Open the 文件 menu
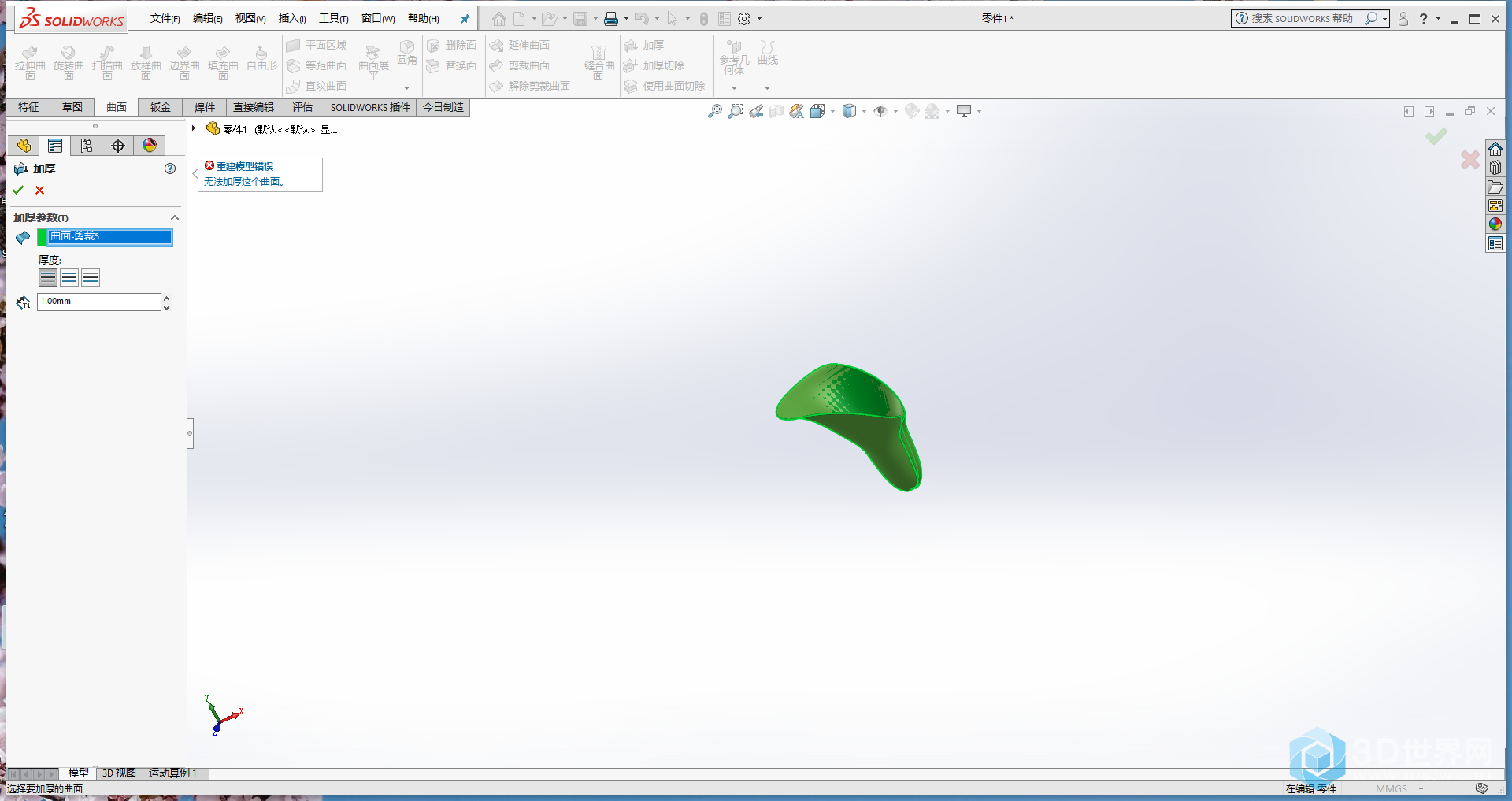This screenshot has height=801, width=1512. click(x=165, y=18)
